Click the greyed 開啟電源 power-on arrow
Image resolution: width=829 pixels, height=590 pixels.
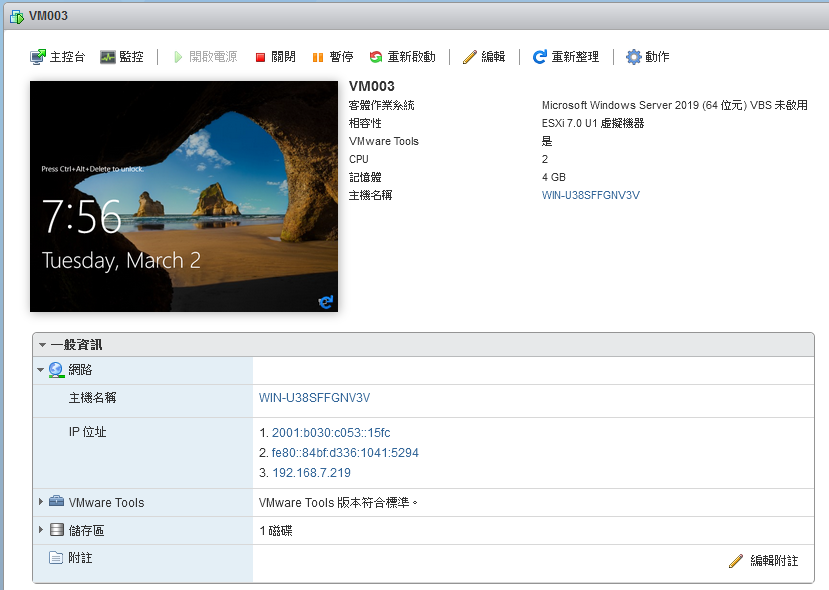[178, 57]
